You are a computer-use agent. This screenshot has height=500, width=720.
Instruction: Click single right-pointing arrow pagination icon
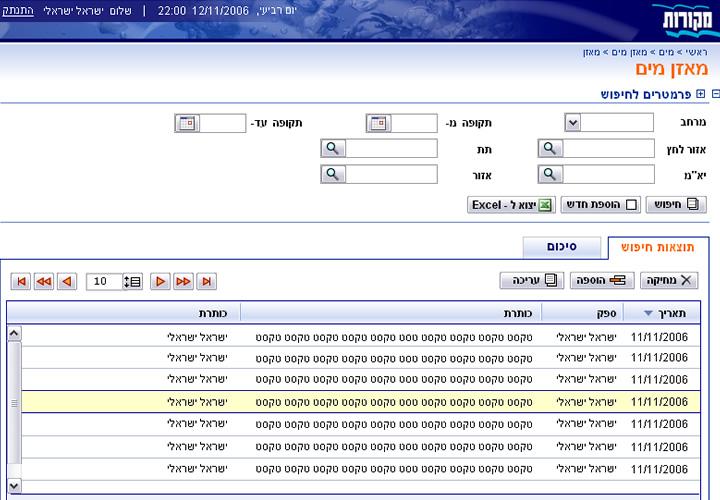(160, 282)
